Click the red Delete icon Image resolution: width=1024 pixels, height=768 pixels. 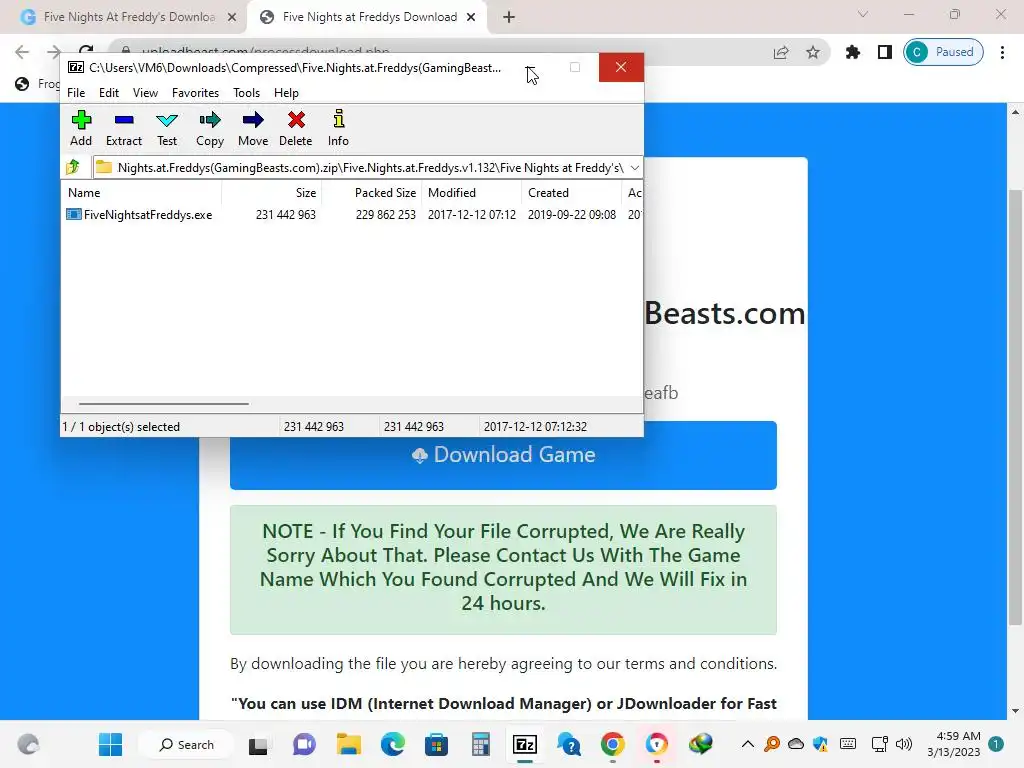click(296, 128)
